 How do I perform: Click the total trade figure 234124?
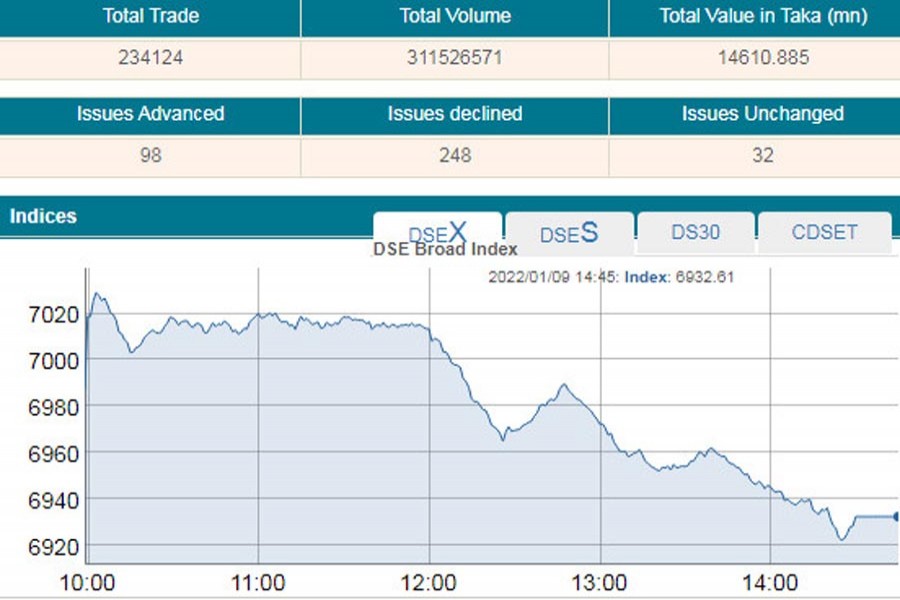click(x=150, y=58)
